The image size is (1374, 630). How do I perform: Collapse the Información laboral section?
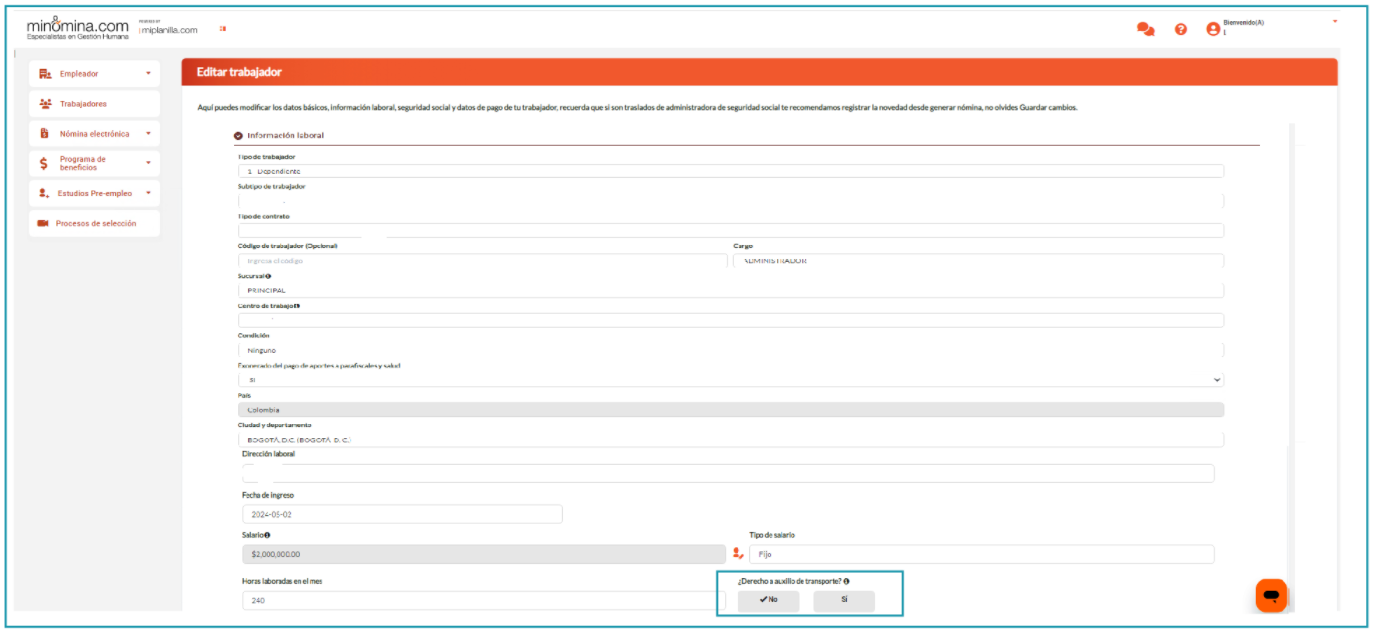coord(238,136)
